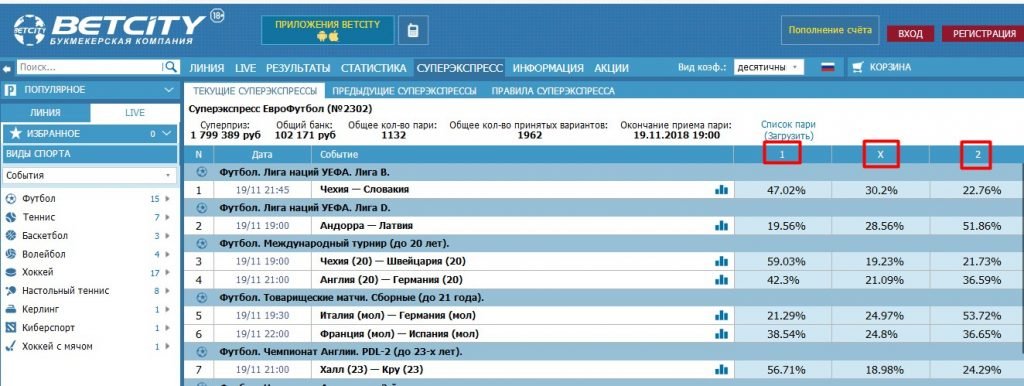
Task: Click the Волейбол sport icon
Action: coord(10,253)
